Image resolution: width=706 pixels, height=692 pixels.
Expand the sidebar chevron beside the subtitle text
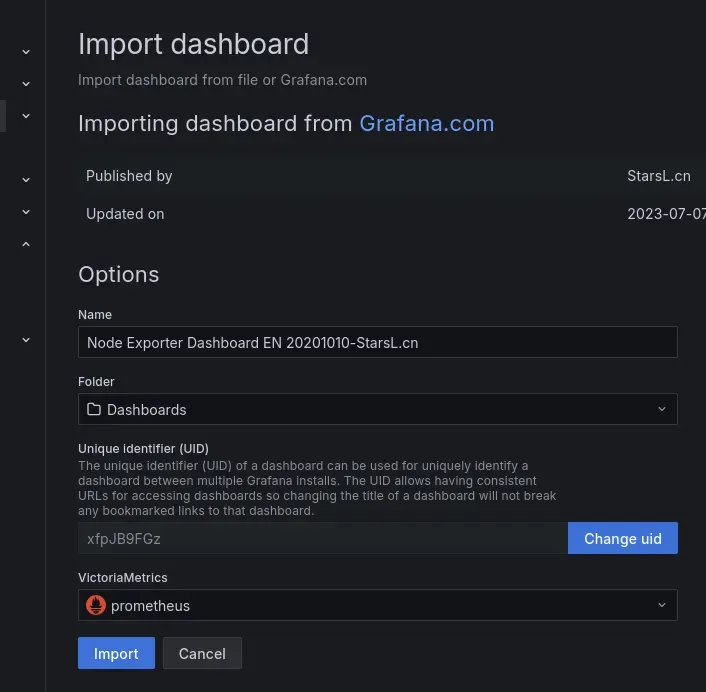pos(26,84)
